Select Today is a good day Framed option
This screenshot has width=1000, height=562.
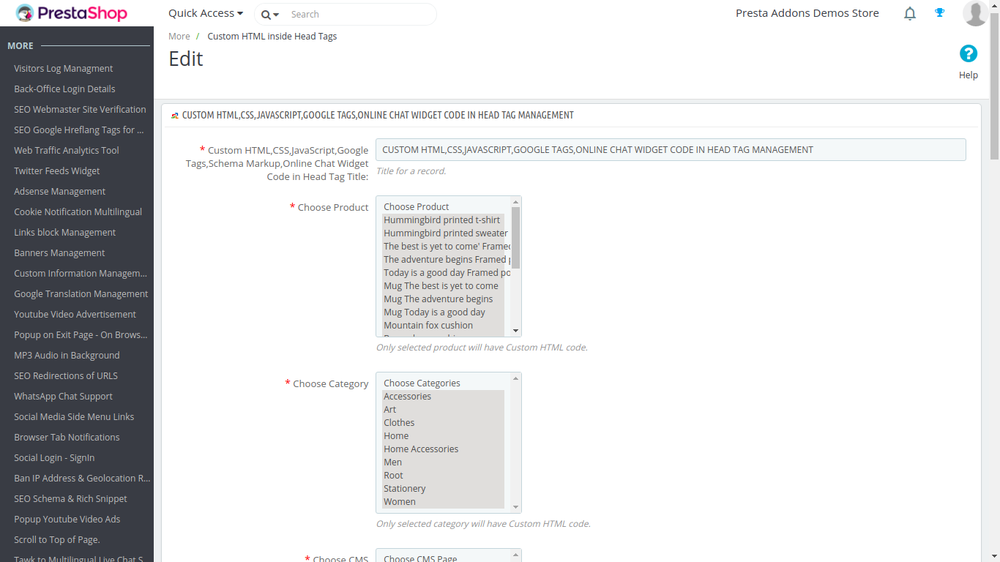tap(443, 273)
